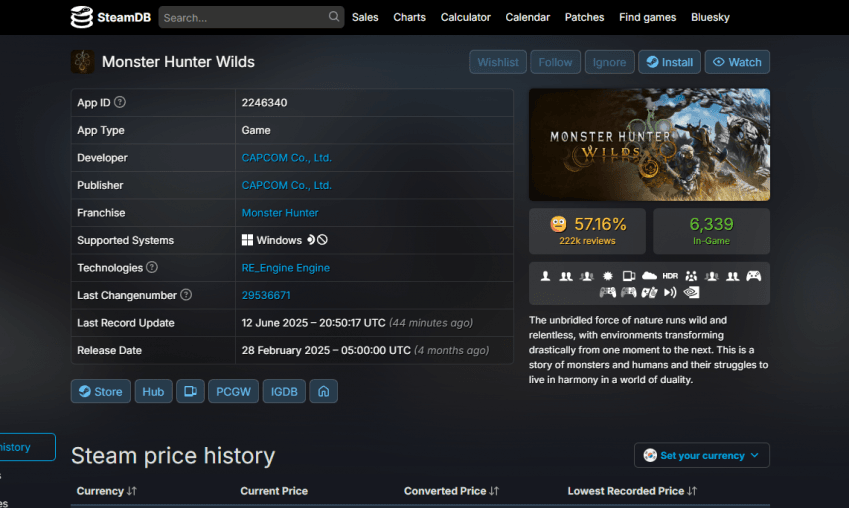Click the search magnifier icon
This screenshot has height=508, width=849.
click(x=334, y=17)
